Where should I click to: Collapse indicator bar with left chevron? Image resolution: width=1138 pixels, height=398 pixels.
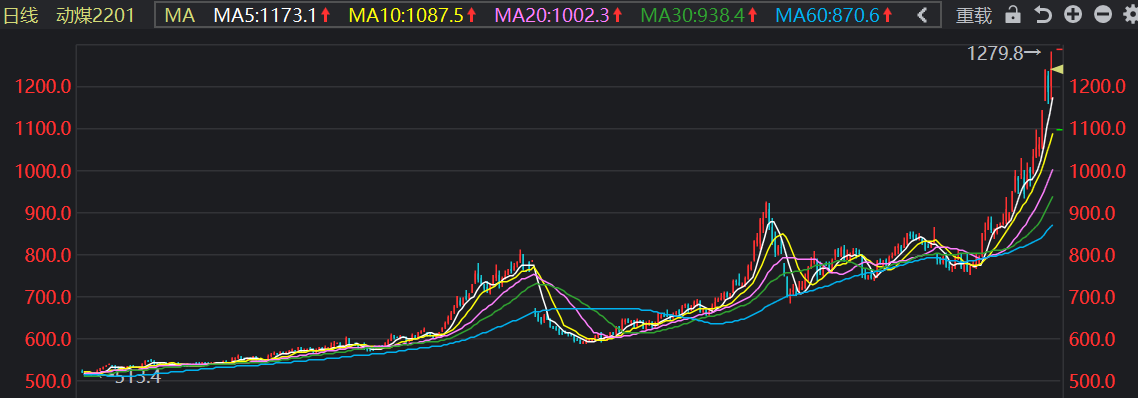coord(922,15)
